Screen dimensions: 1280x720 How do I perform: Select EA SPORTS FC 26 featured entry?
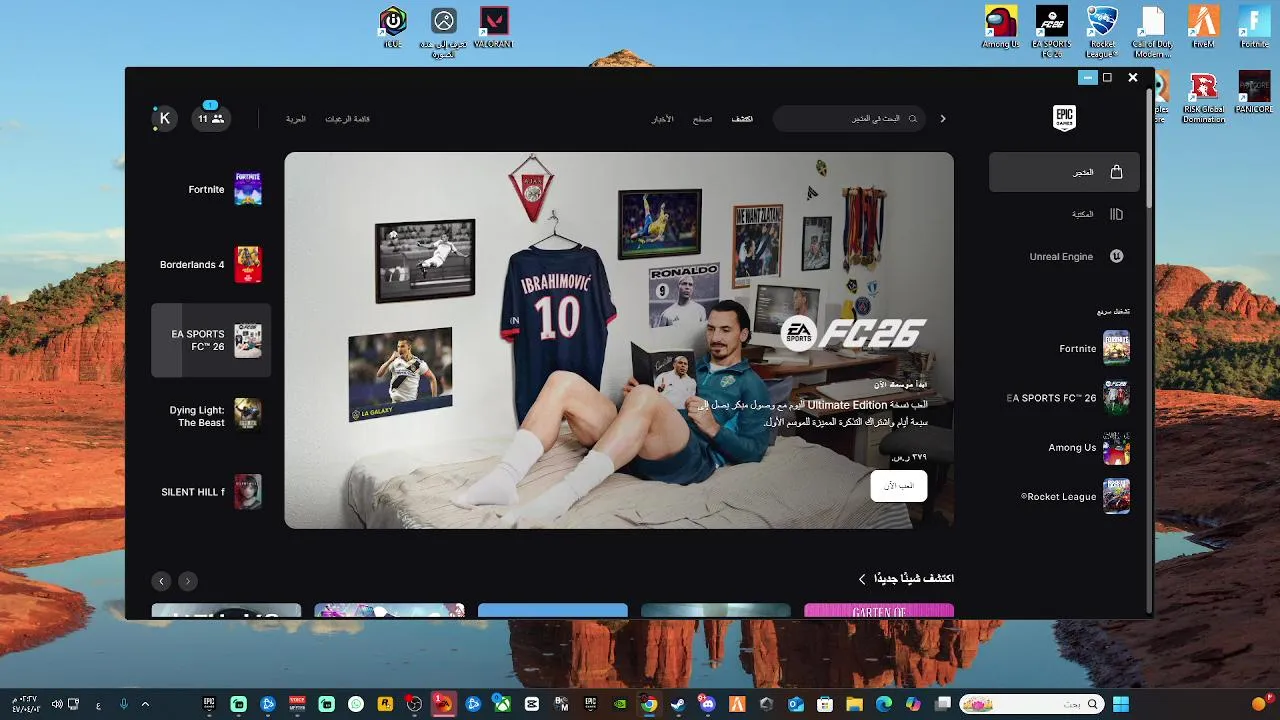212,340
